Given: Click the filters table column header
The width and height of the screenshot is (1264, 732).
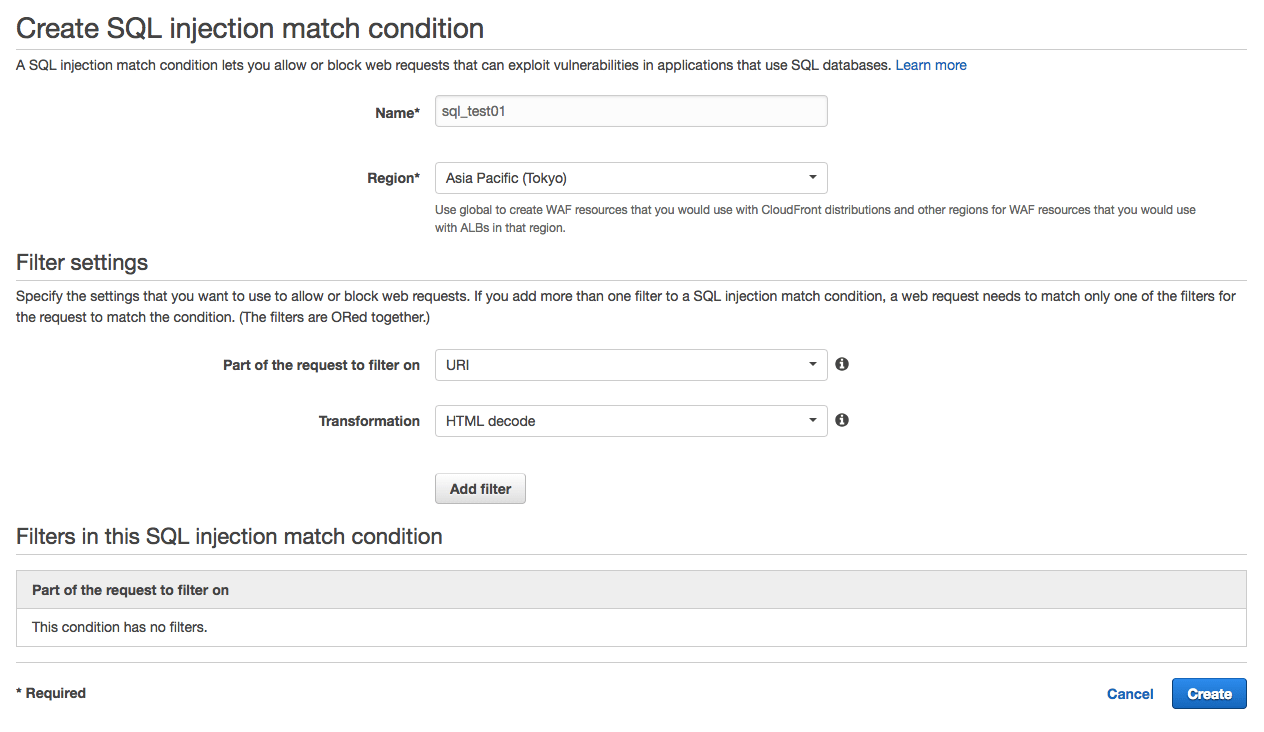Looking at the screenshot, I should click(131, 590).
